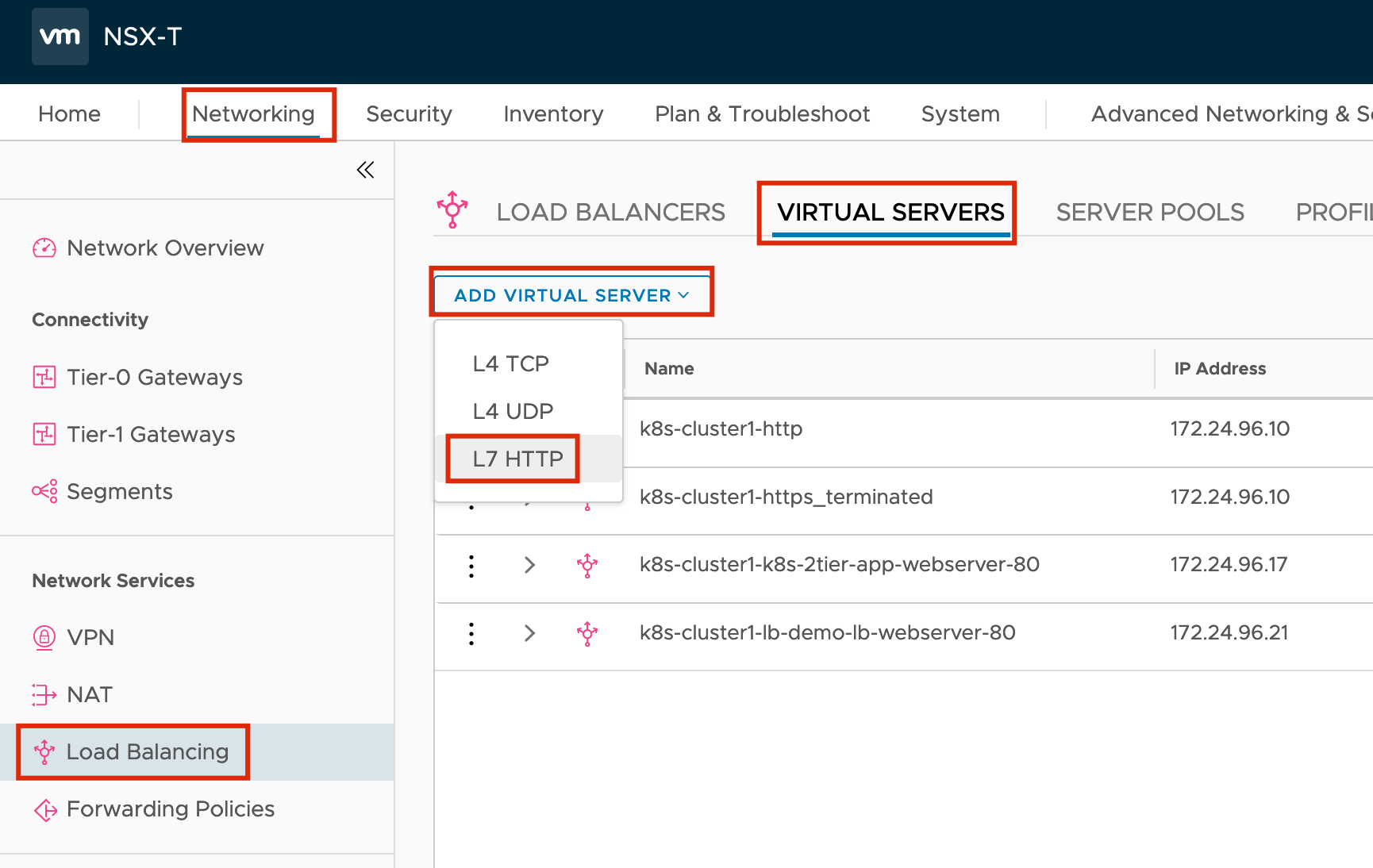Switch to the Profiles tab
The width and height of the screenshot is (1373, 868).
pos(1334,212)
